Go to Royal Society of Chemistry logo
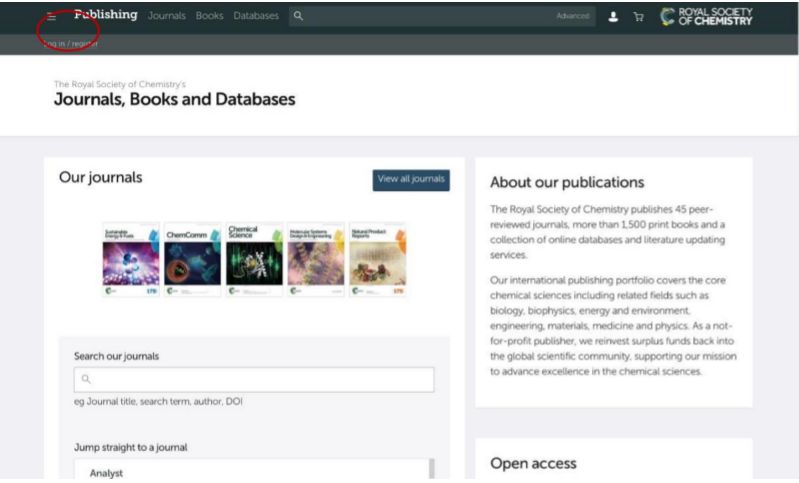Image resolution: width=799 pixels, height=483 pixels. tap(706, 16)
